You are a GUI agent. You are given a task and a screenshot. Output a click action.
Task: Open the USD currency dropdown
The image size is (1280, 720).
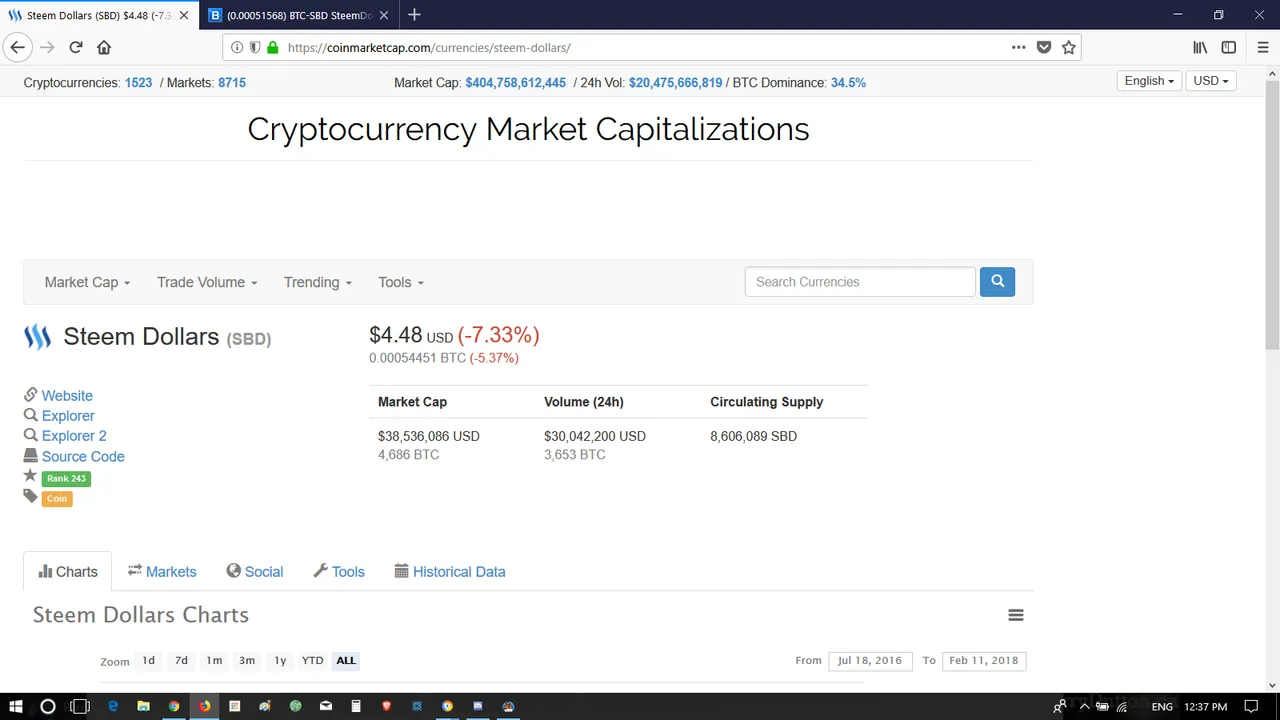[x=1210, y=81]
